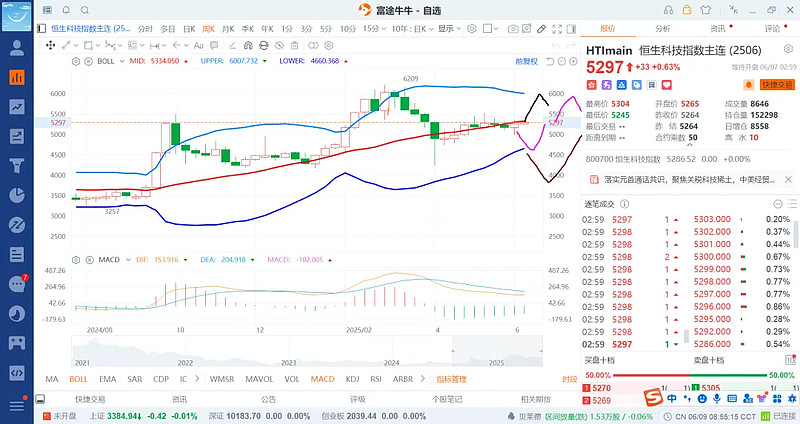Toggle right sidebar panel icon
Viewport: 800px width, 424px height.
[571, 29]
